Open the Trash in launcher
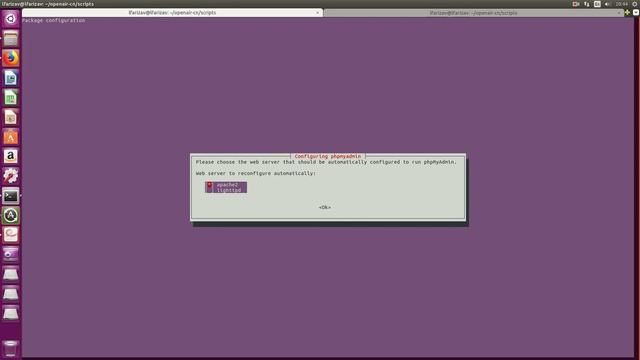The height and width of the screenshot is (360, 640). point(11,349)
